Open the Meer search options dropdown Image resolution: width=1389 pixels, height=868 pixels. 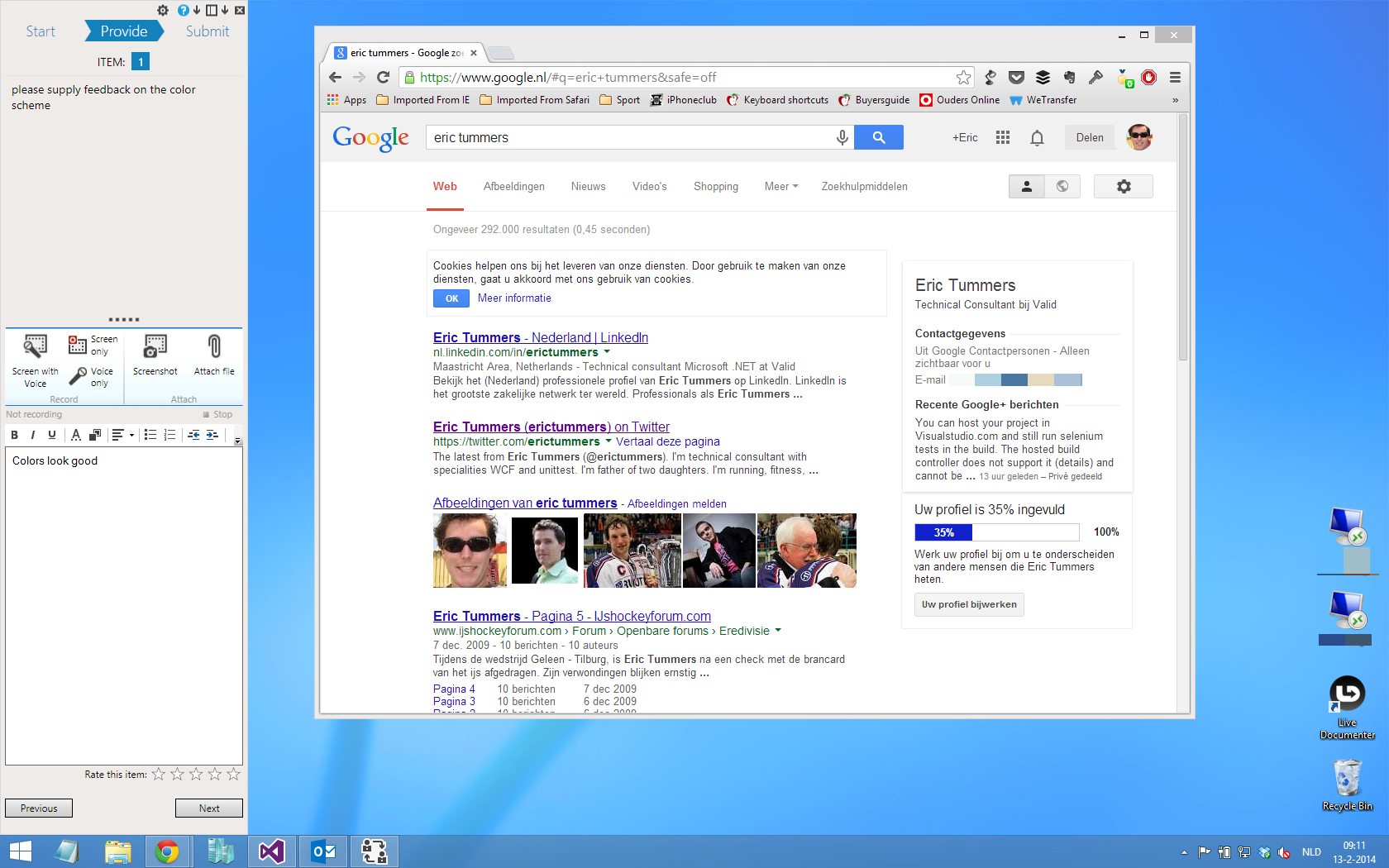click(x=780, y=187)
